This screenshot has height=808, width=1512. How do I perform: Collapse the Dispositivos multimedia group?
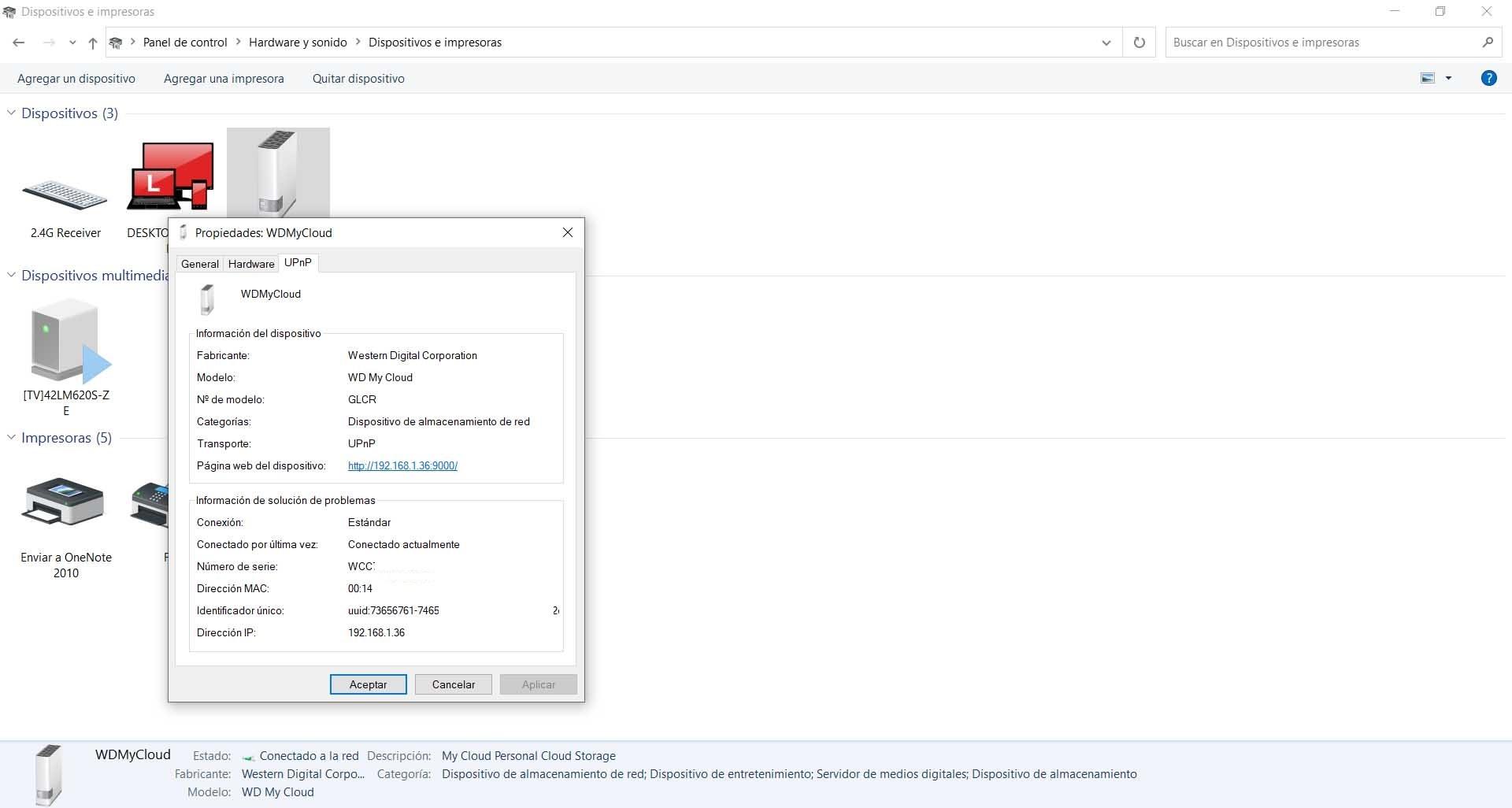[x=11, y=275]
